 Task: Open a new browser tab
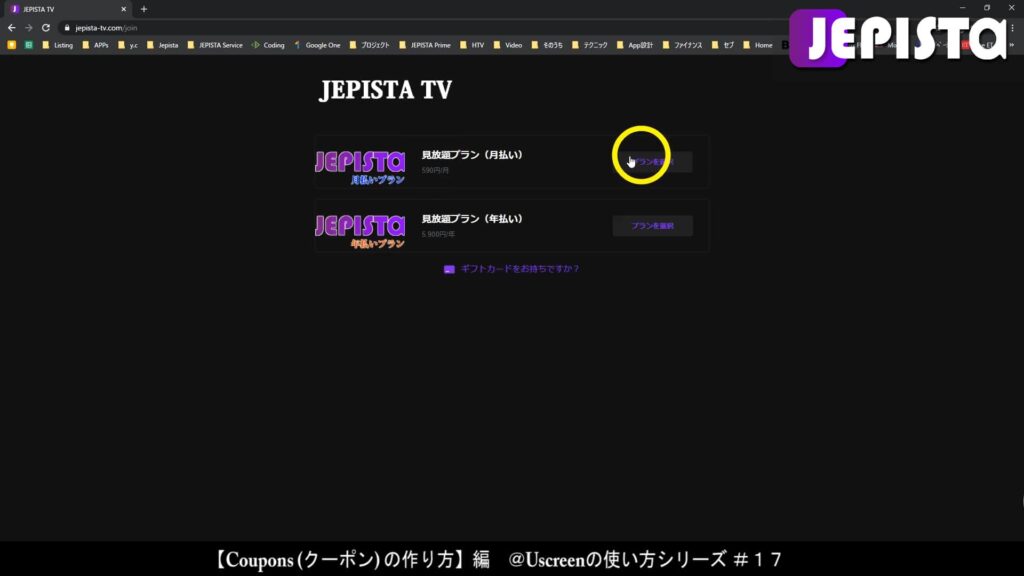[x=144, y=9]
